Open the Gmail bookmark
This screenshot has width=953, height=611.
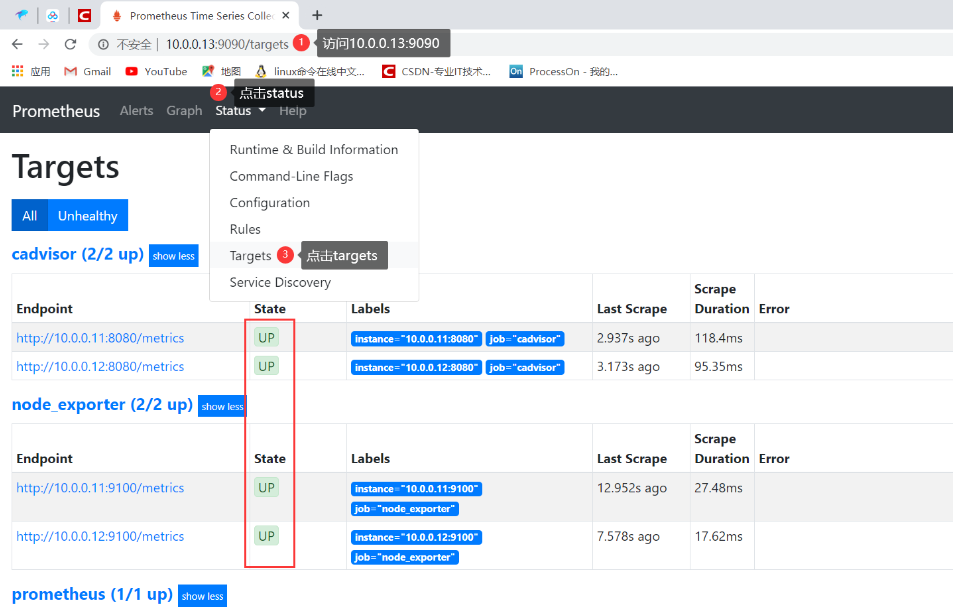tap(88, 71)
